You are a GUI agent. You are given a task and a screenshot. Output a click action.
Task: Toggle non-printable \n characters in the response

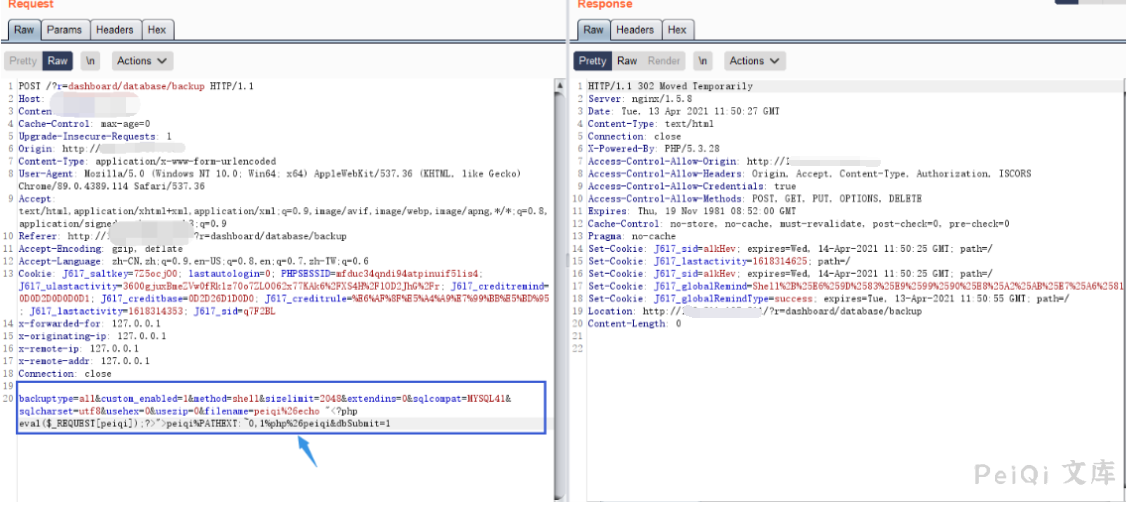[x=703, y=61]
